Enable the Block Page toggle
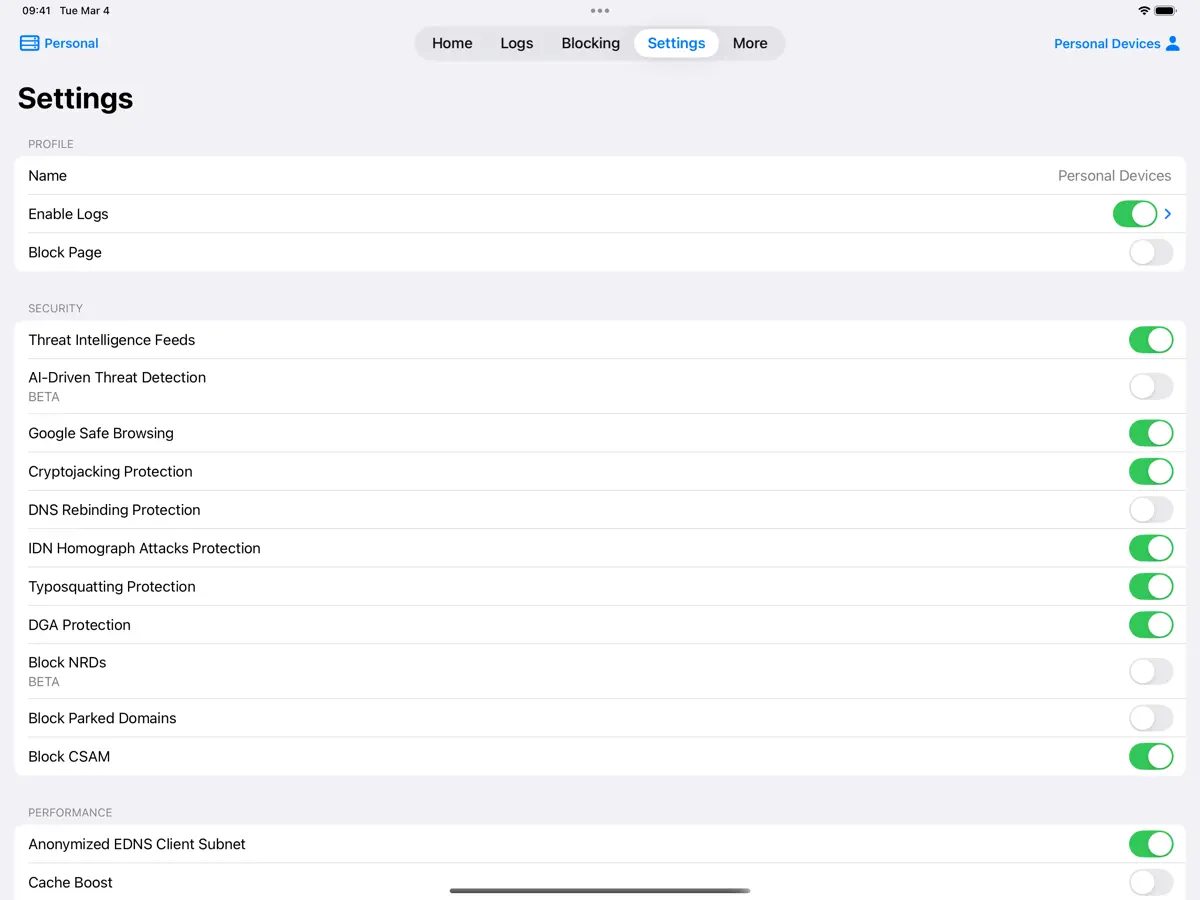 1151,252
